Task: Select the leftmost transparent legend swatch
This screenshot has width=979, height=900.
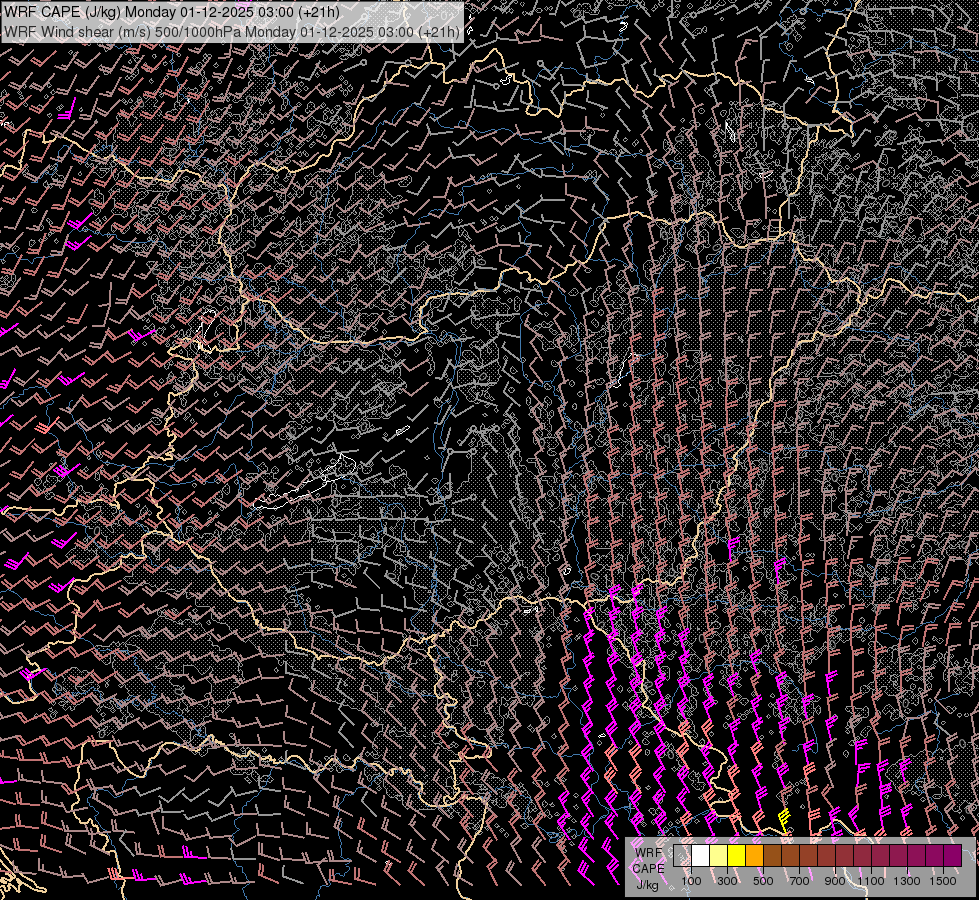Action: coord(683,855)
